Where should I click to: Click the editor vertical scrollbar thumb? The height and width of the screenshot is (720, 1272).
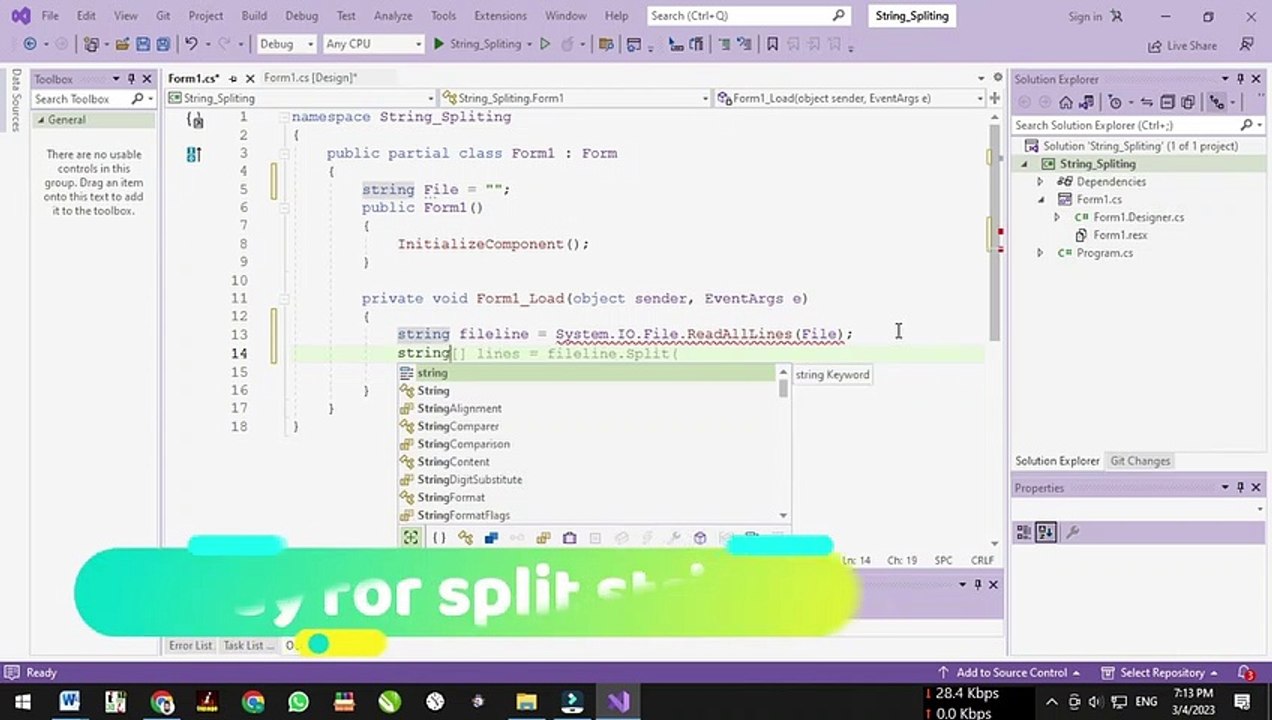pyautogui.click(x=993, y=232)
